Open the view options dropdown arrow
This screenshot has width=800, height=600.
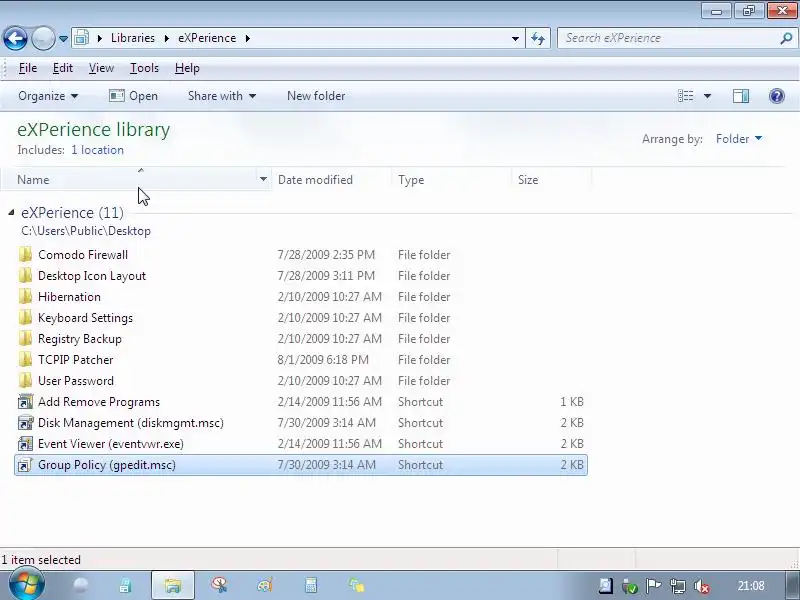click(707, 96)
